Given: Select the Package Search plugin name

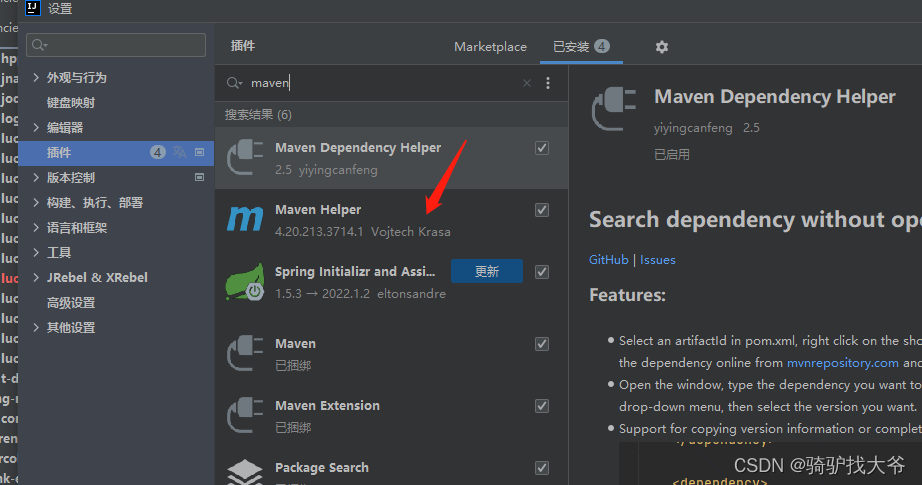Looking at the screenshot, I should click(322, 467).
